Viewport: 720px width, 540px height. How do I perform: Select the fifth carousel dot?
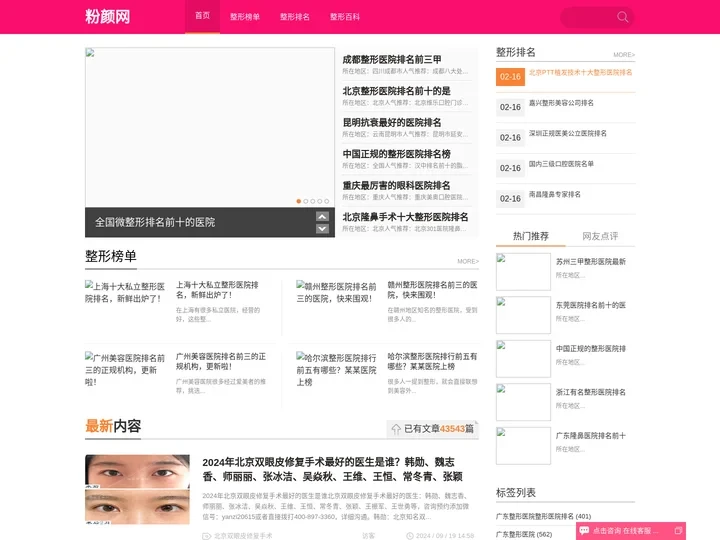tap(326, 201)
